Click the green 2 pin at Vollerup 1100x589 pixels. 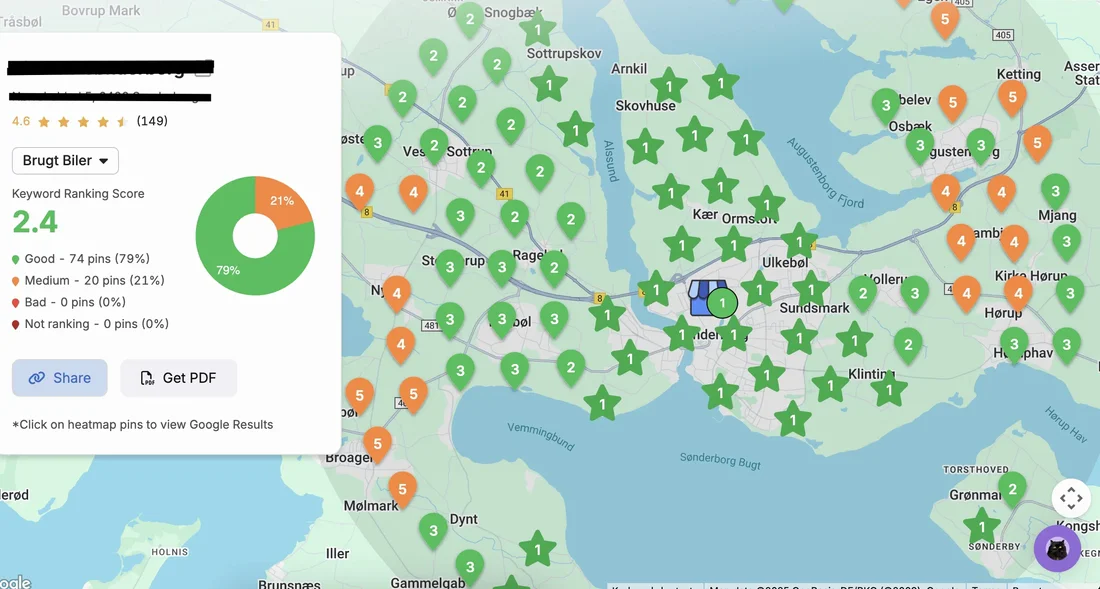click(x=863, y=294)
